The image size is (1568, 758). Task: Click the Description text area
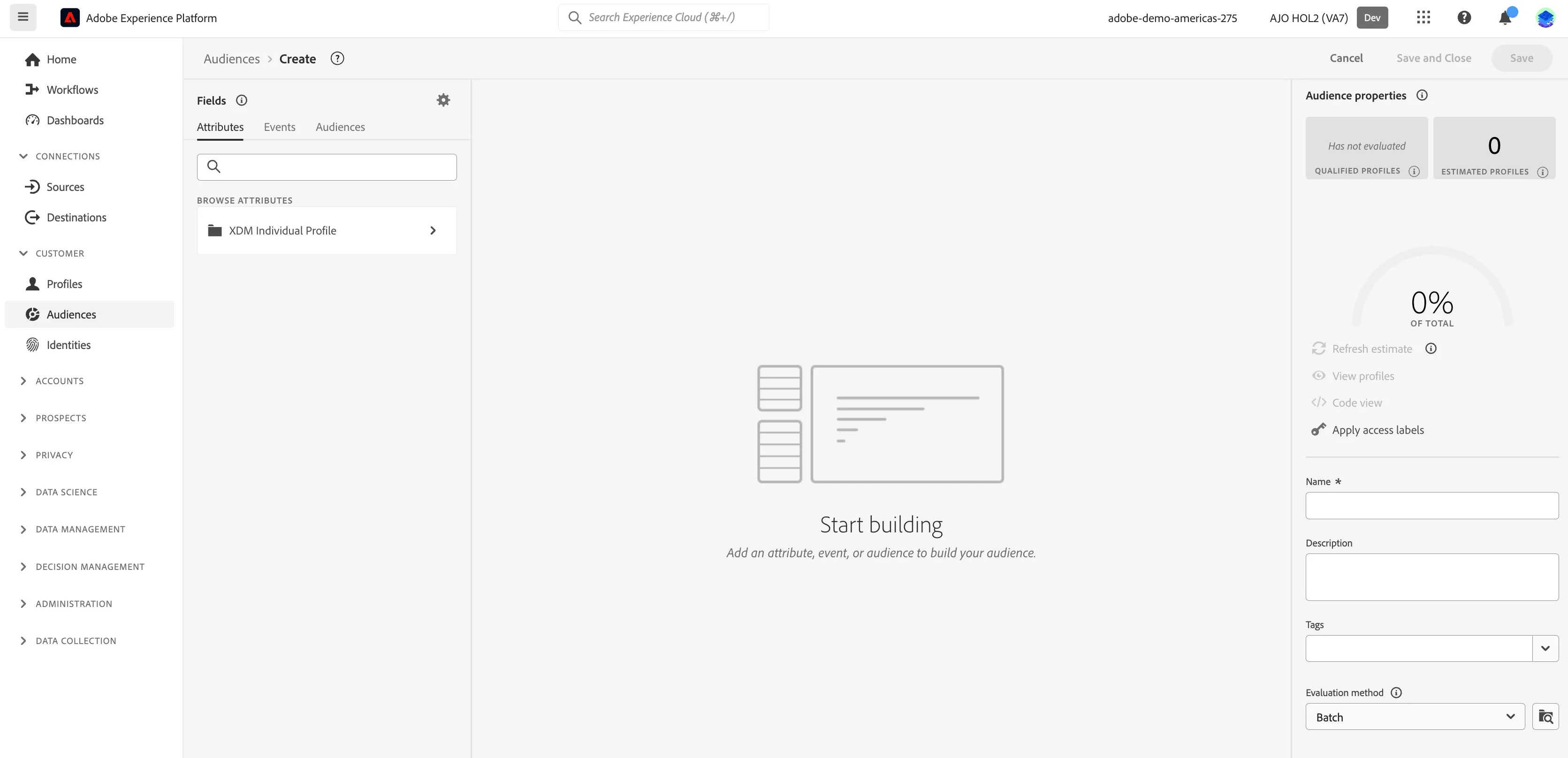pos(1431,577)
